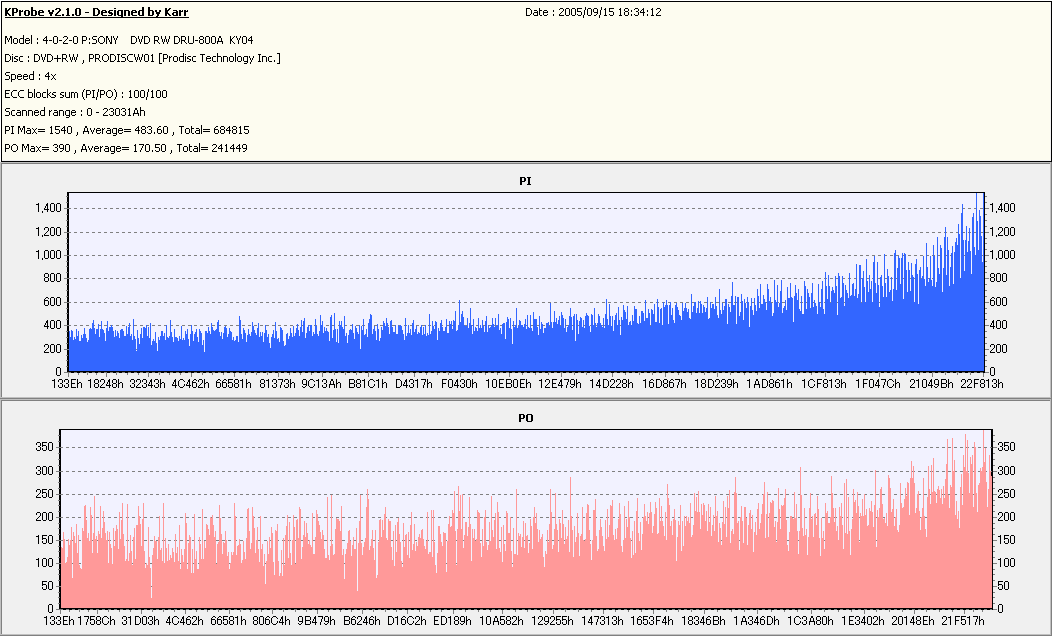Click B81C1h on PI chart x-axis

(368, 384)
